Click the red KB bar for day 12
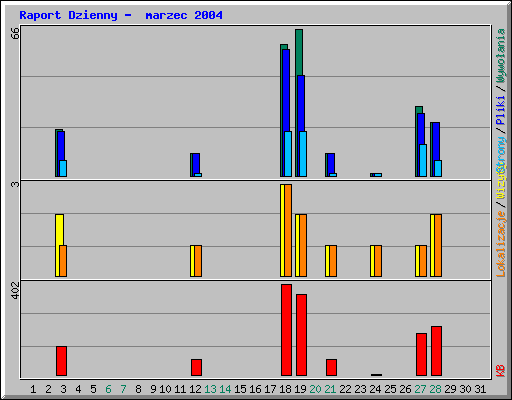 pyautogui.click(x=196, y=367)
